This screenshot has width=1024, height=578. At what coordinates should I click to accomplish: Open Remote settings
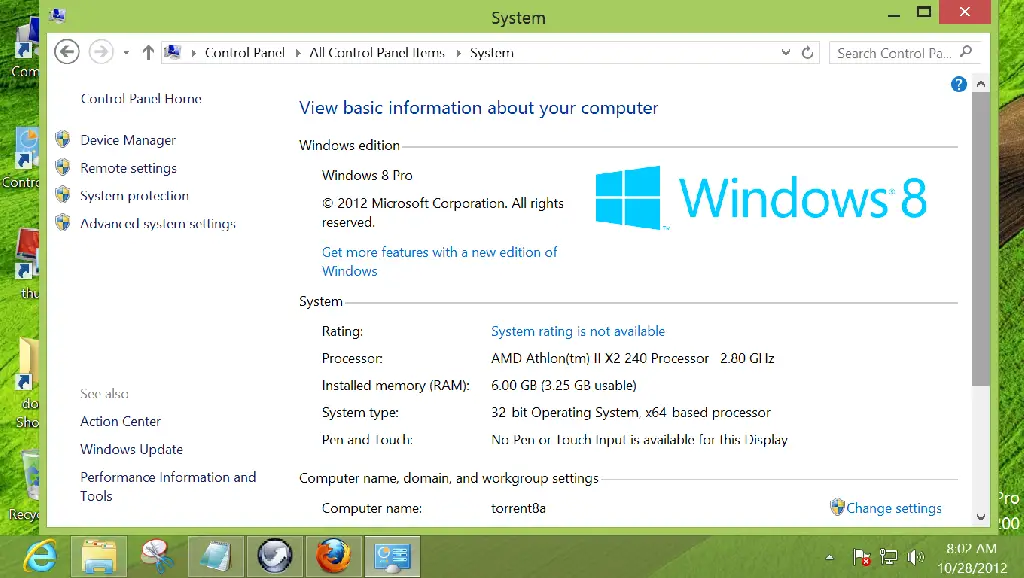128,169
